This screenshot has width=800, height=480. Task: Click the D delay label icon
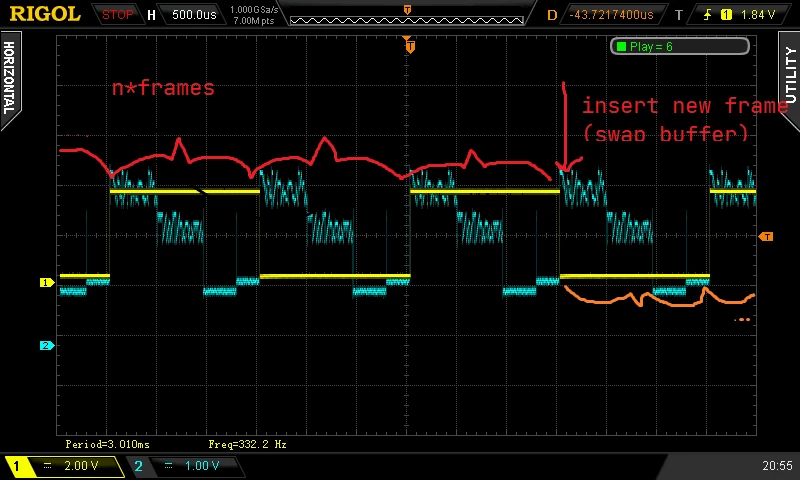pyautogui.click(x=552, y=15)
